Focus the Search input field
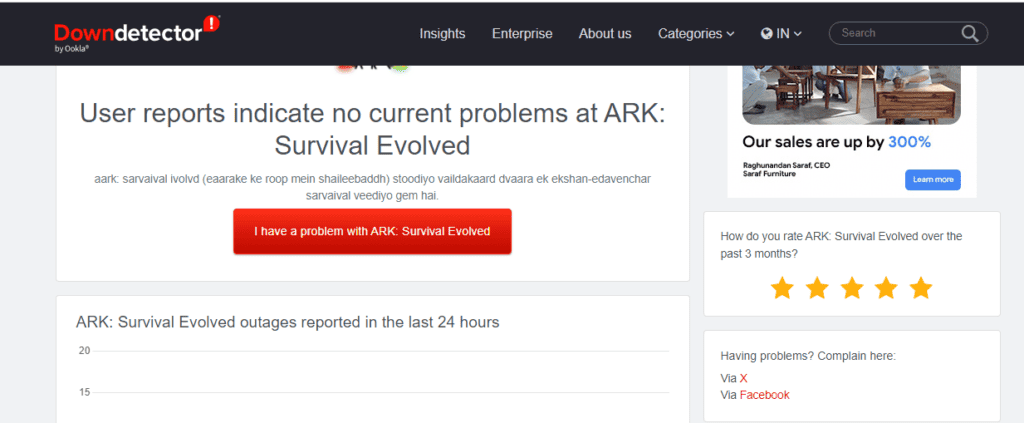This screenshot has width=1024, height=423. [x=908, y=33]
